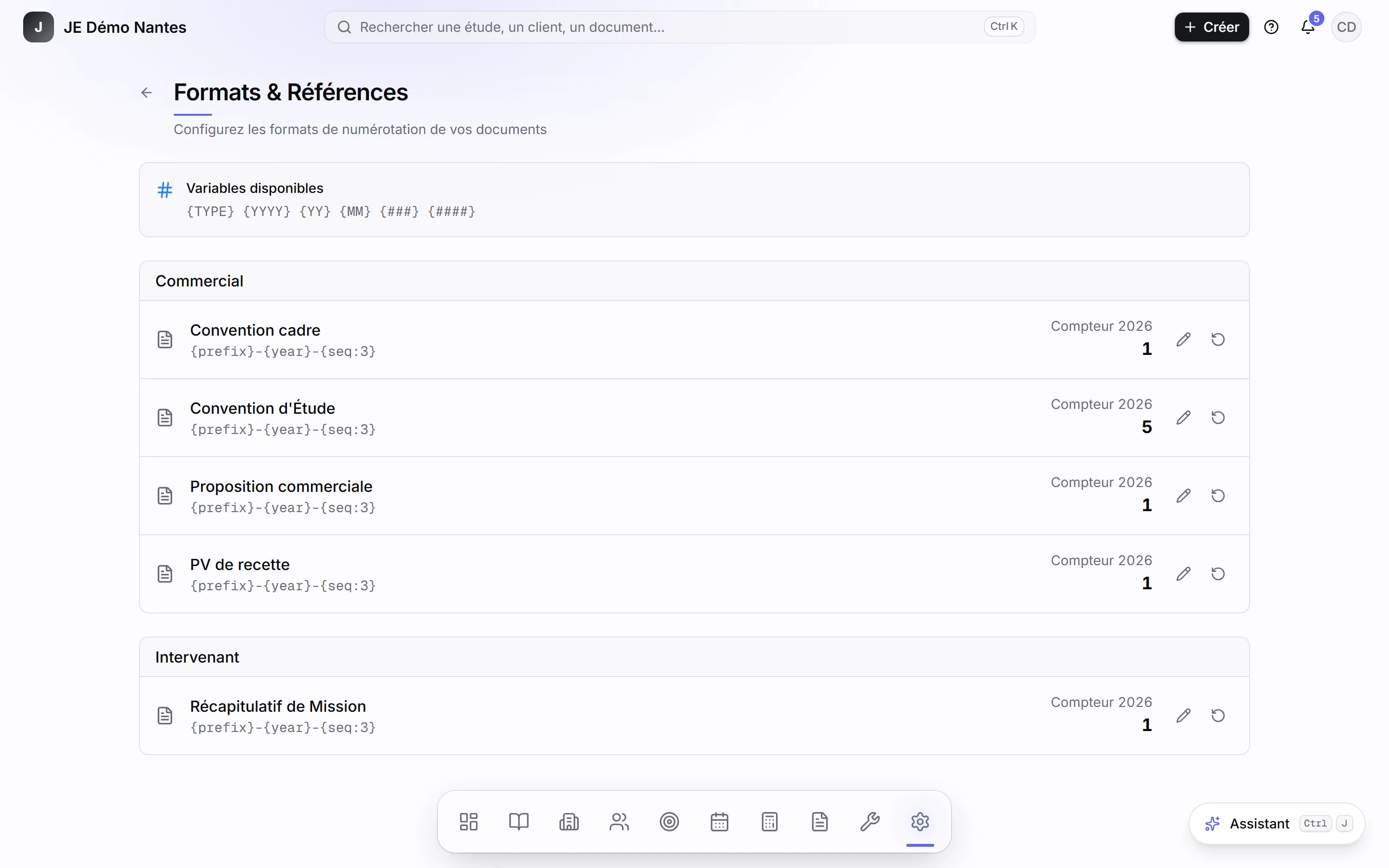Reset the Convention cadre counter

1218,339
